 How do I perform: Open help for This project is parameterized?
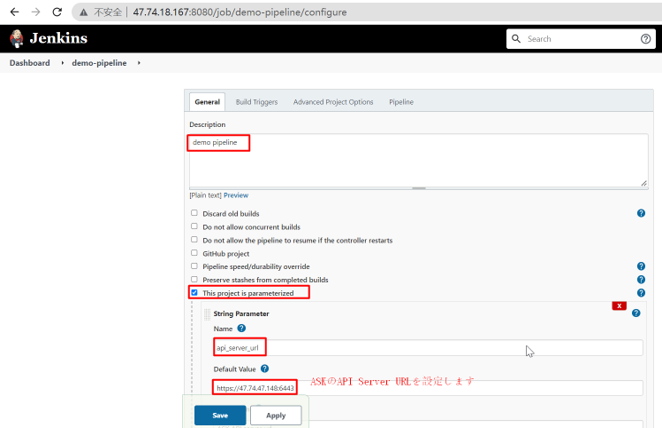point(641,293)
